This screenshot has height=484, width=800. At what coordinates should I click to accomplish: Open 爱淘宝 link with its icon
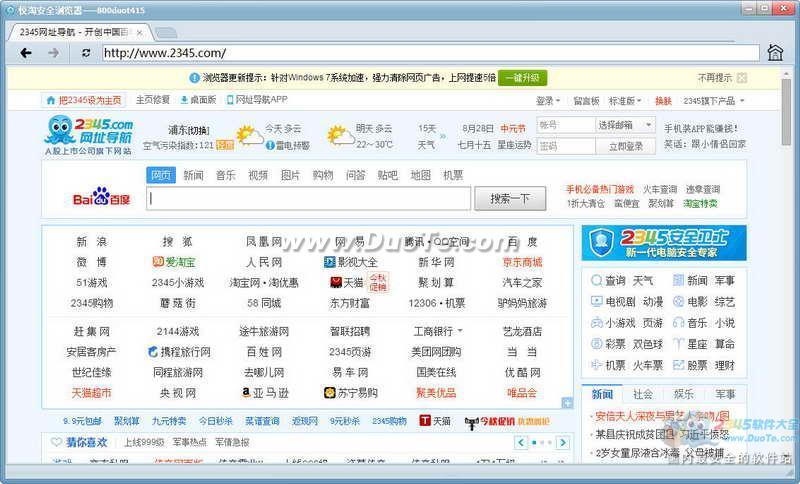pyautogui.click(x=174, y=262)
